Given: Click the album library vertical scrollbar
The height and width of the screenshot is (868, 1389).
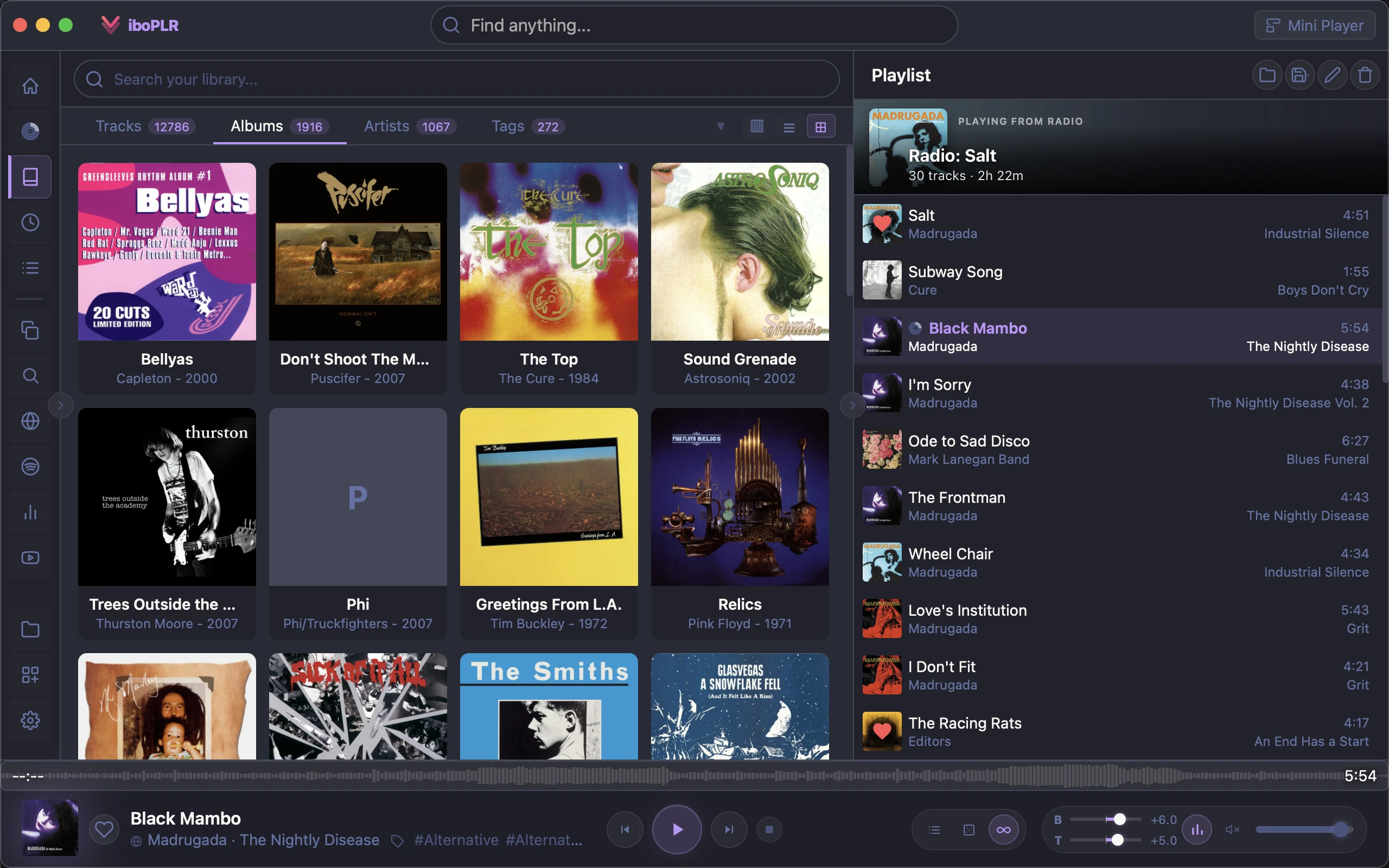Looking at the screenshot, I should (x=850, y=221).
